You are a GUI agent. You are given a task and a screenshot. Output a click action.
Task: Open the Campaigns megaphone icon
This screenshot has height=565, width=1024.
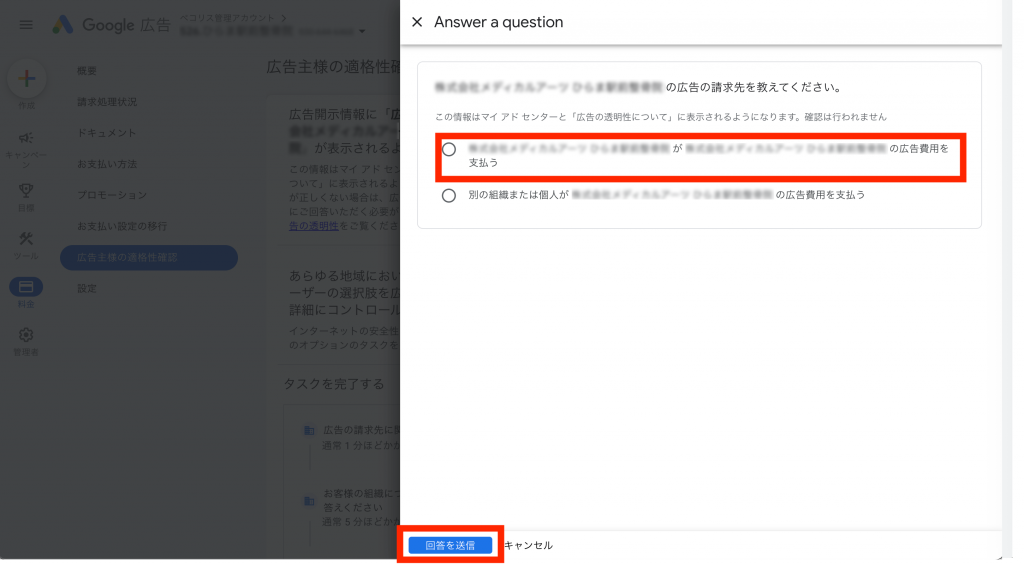(26, 138)
